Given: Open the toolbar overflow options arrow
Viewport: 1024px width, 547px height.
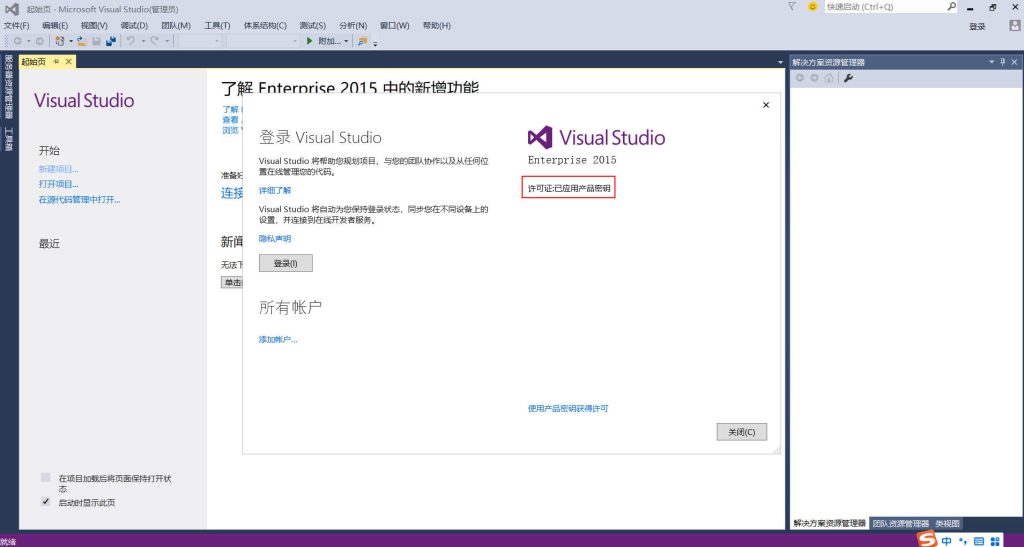Looking at the screenshot, I should coord(375,43).
